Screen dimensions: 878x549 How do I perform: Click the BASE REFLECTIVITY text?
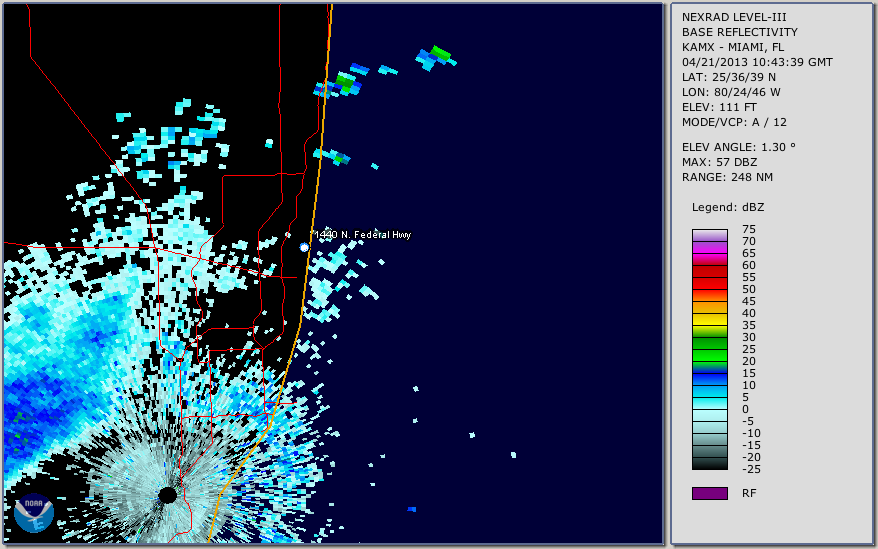click(x=740, y=32)
